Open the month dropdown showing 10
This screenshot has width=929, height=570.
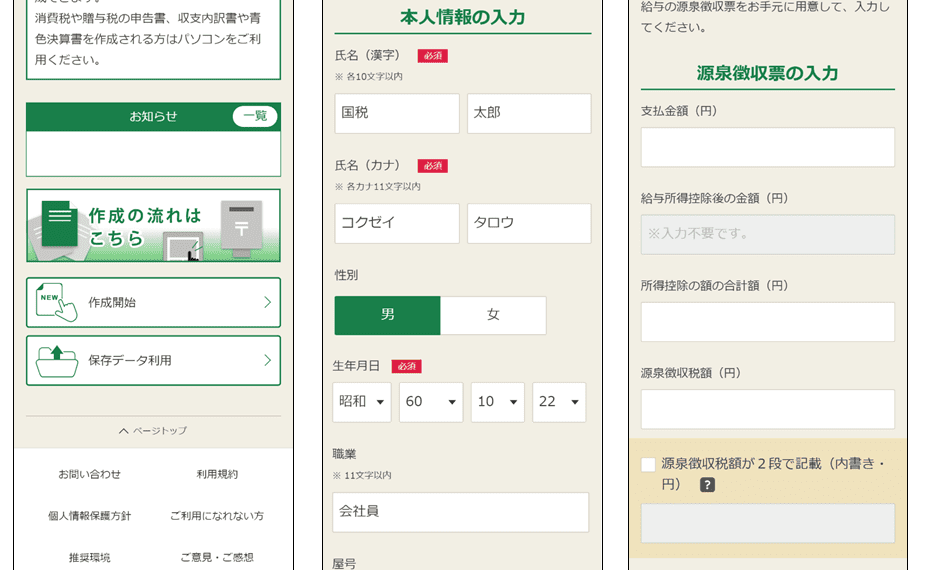point(498,402)
